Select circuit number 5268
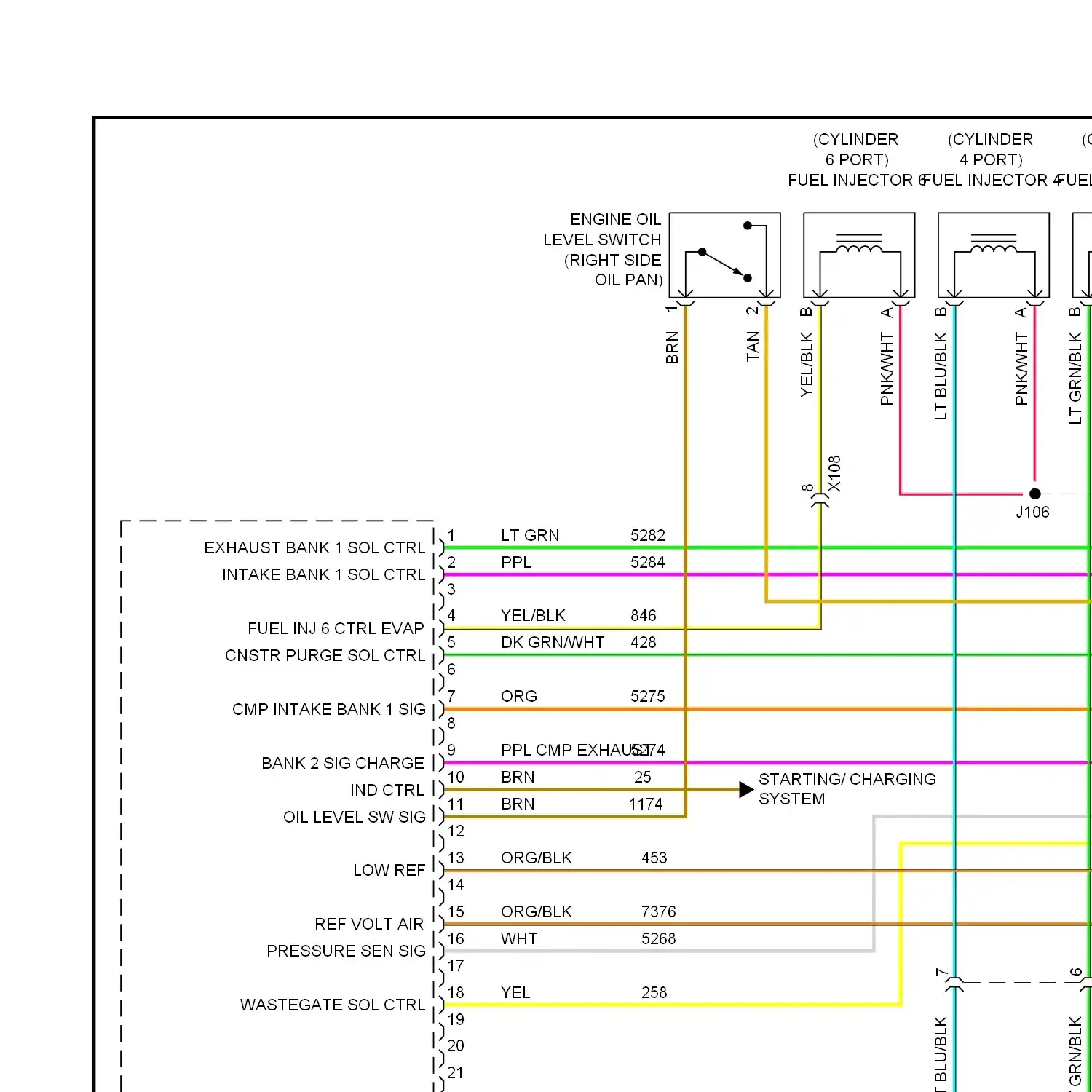The width and height of the screenshot is (1092, 1092). coord(659,938)
